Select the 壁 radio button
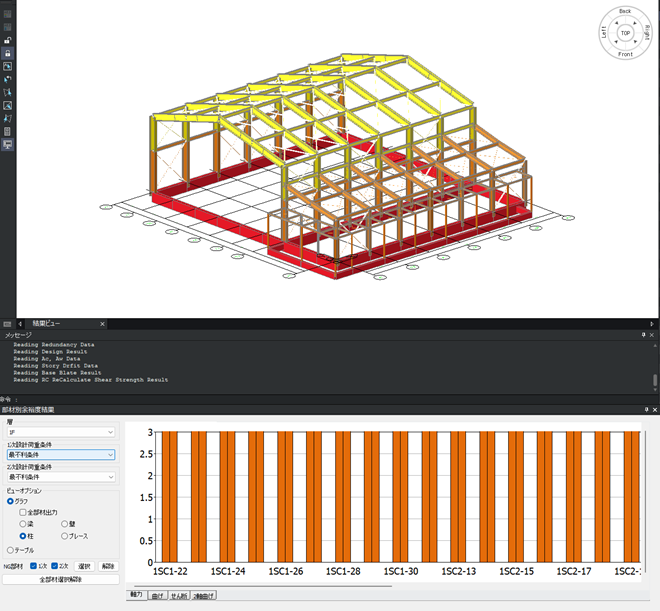The image size is (660, 611). tap(64, 524)
